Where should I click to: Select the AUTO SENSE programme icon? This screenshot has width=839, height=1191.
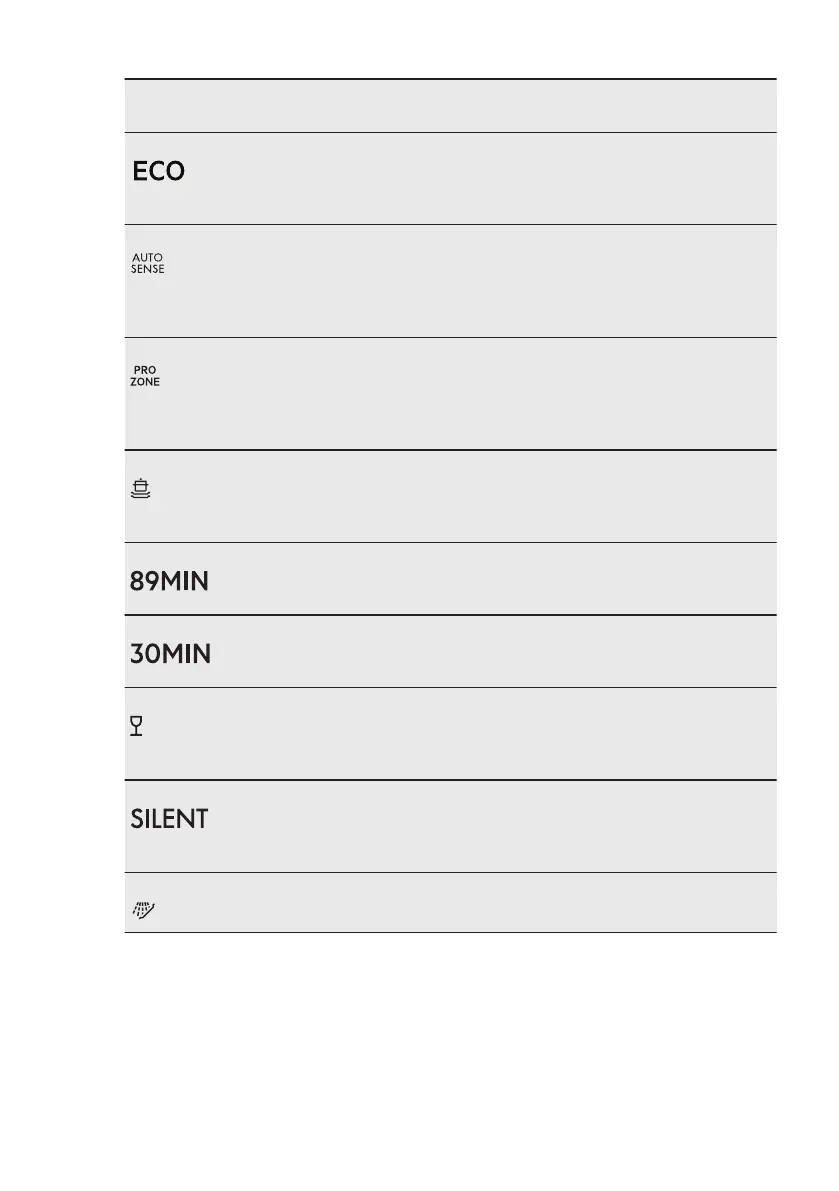click(147, 264)
